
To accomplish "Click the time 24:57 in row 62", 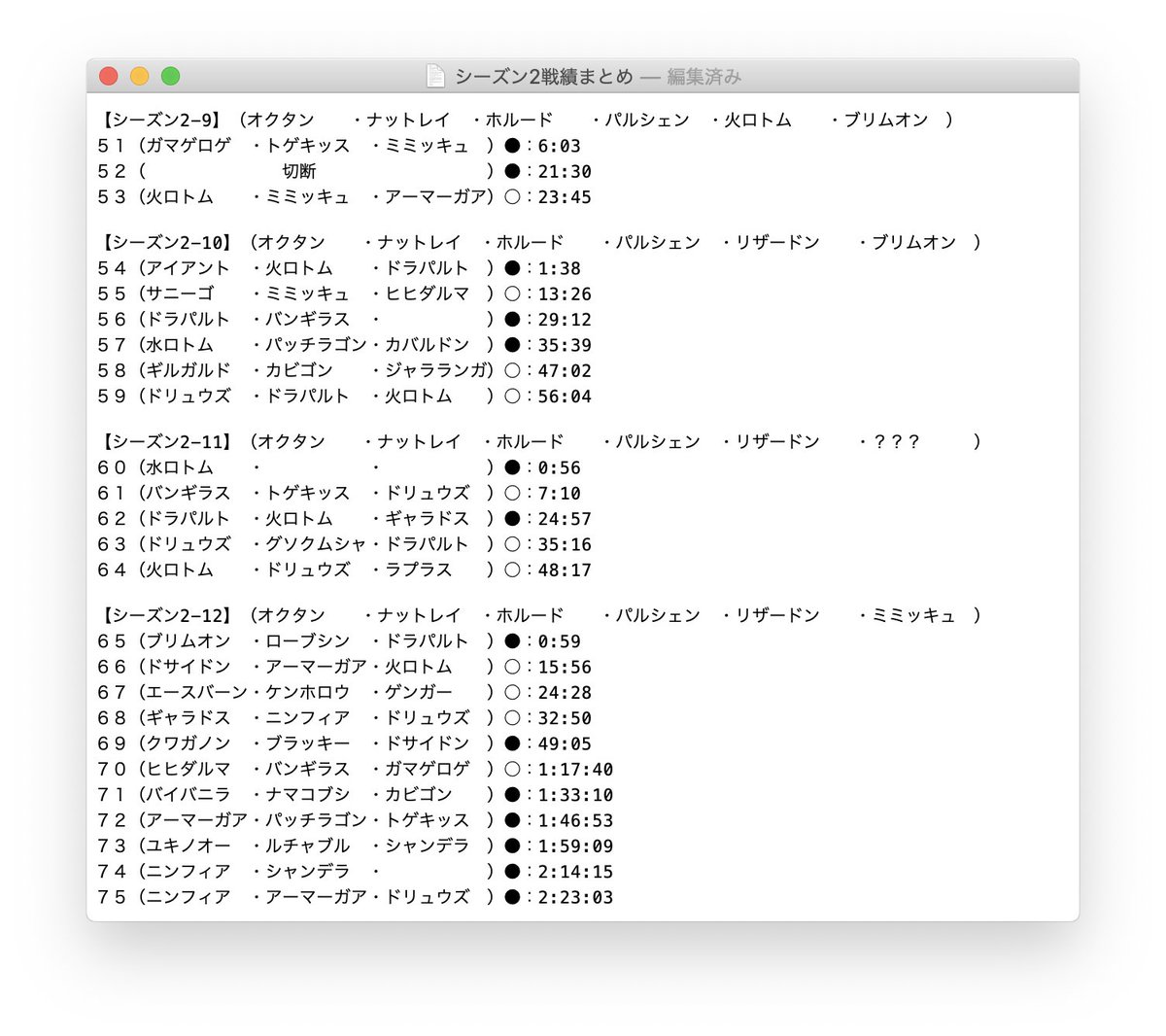I will [x=565, y=518].
